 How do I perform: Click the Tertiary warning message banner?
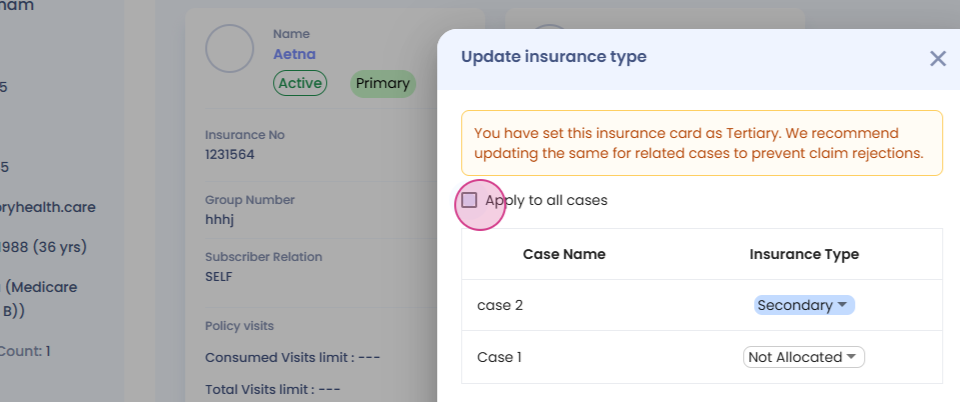[x=701, y=143]
